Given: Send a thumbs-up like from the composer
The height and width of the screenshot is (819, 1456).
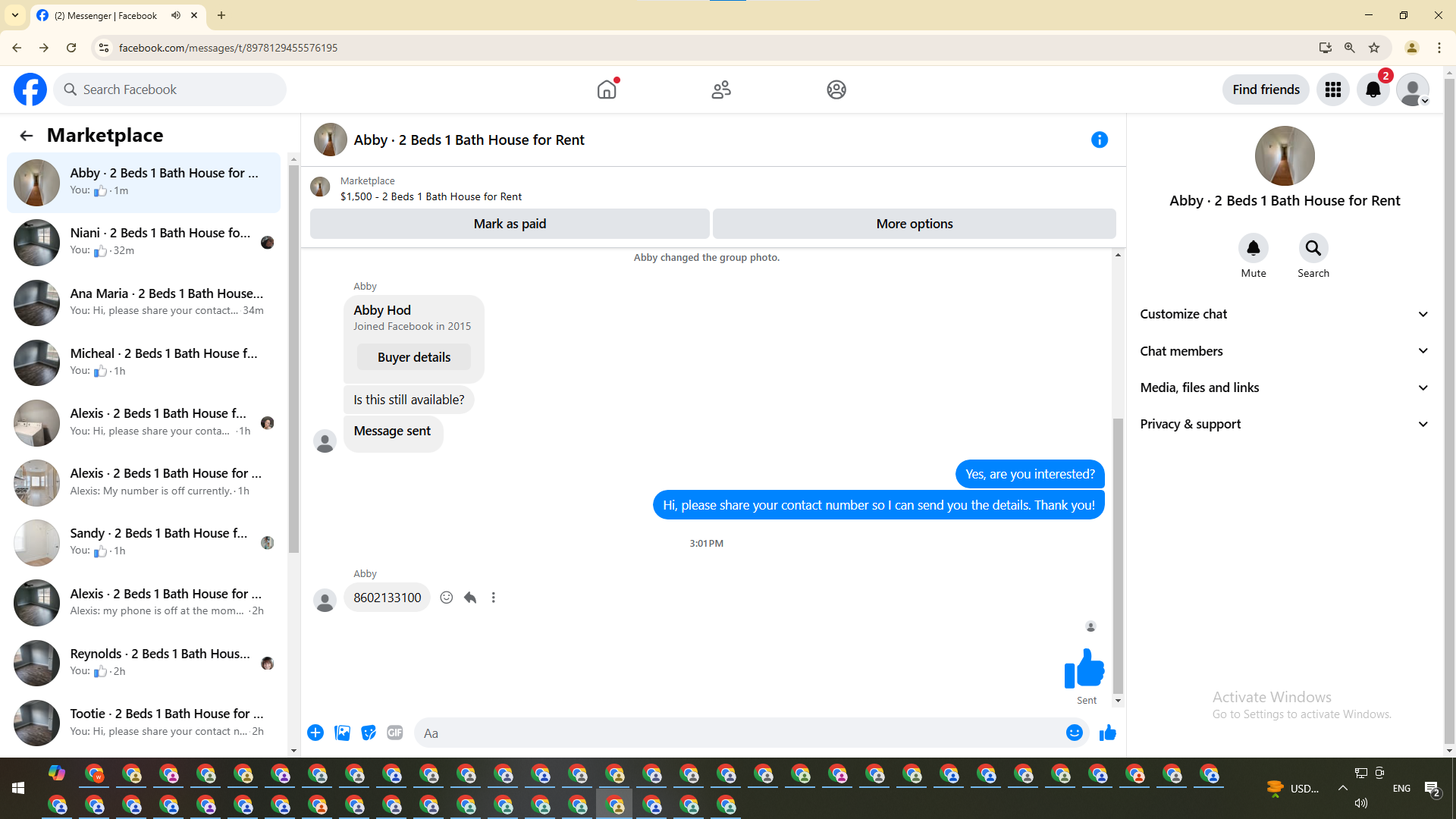Looking at the screenshot, I should [1108, 733].
